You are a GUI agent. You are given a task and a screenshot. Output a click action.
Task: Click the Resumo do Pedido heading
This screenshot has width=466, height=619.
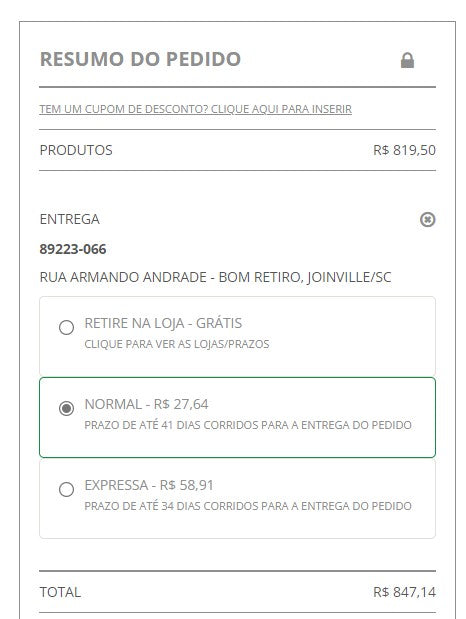point(140,59)
